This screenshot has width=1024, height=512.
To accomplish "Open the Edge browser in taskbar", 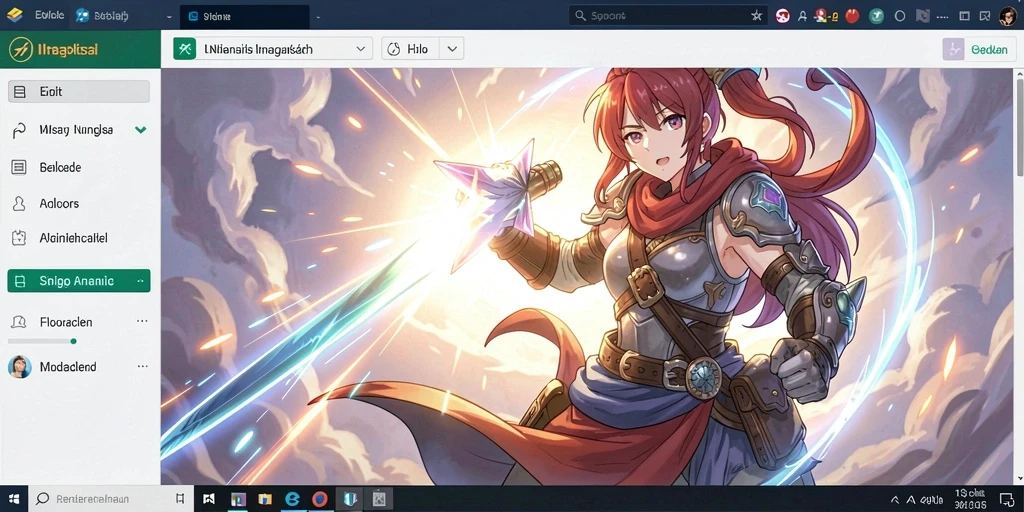I will click(x=293, y=500).
